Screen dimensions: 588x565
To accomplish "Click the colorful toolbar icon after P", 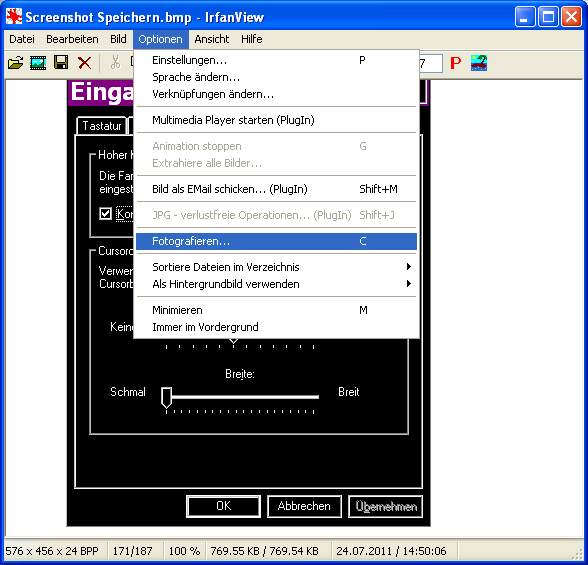I will coord(479,63).
